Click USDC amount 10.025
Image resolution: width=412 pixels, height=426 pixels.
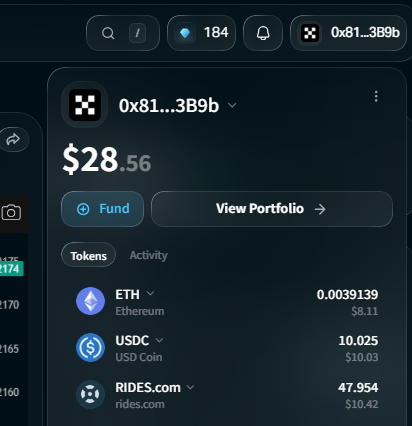pos(358,341)
